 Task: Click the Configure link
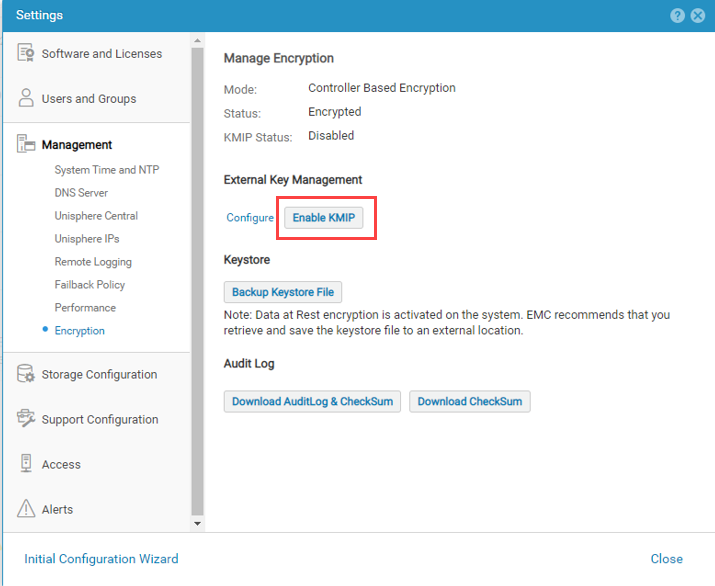coord(250,218)
